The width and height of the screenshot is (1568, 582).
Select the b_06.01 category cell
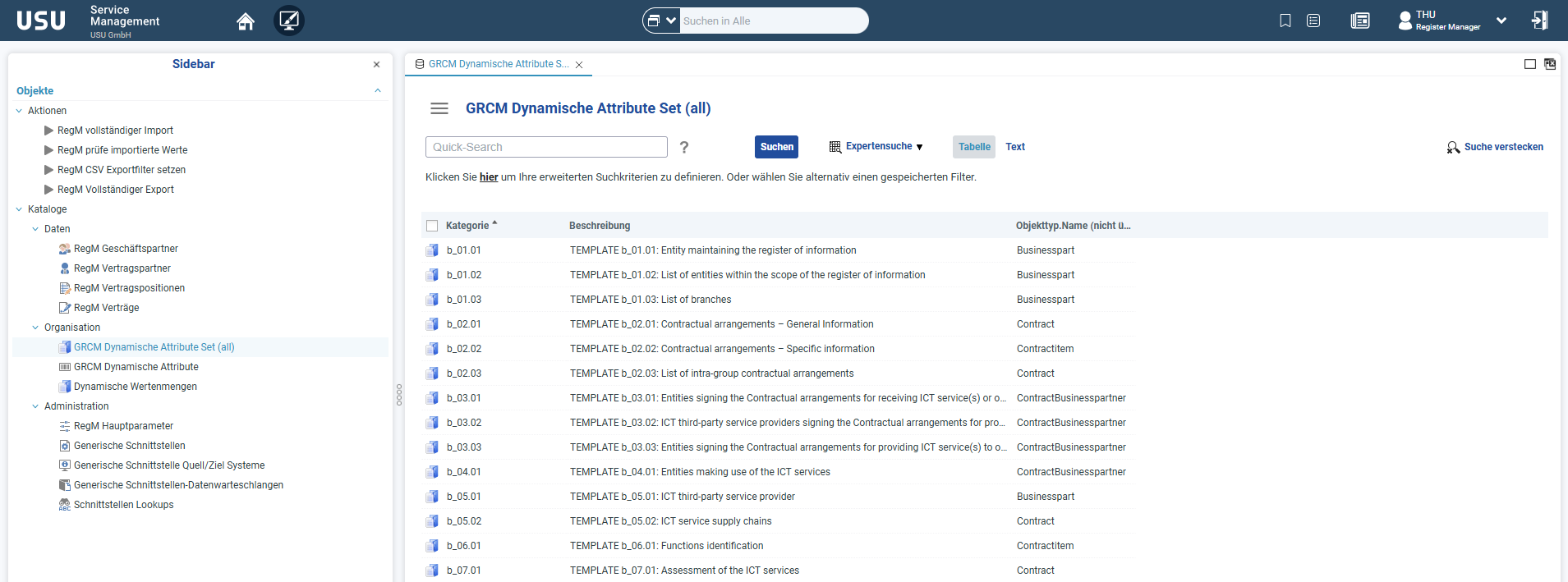point(464,546)
